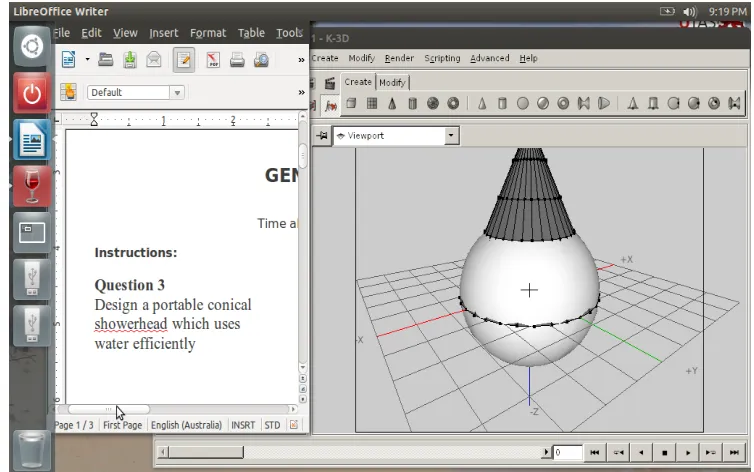Click Writer's vertical scrollbar down arrow
The image size is (754, 472).
(x=302, y=367)
